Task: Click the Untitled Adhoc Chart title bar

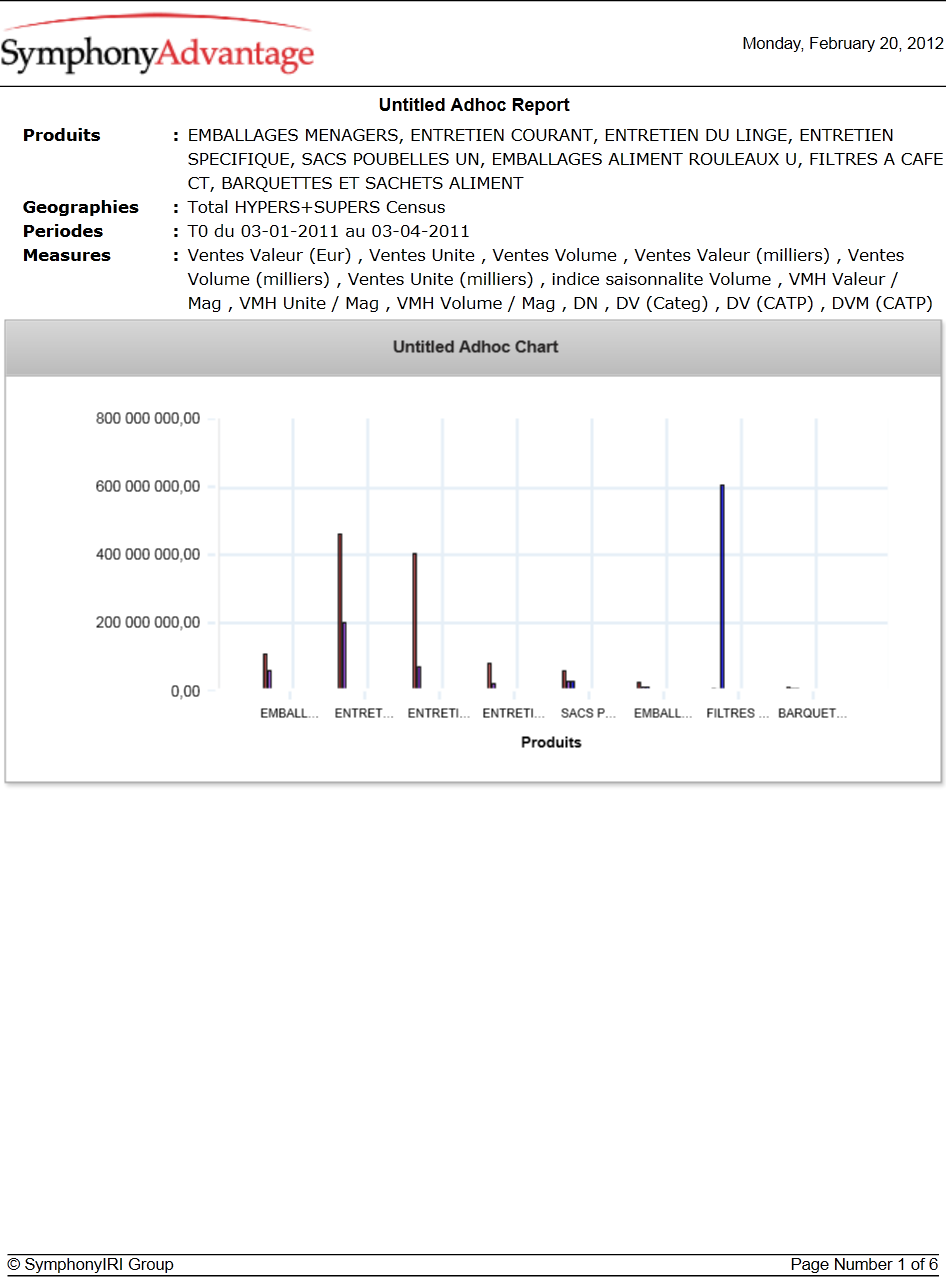Action: pos(474,348)
